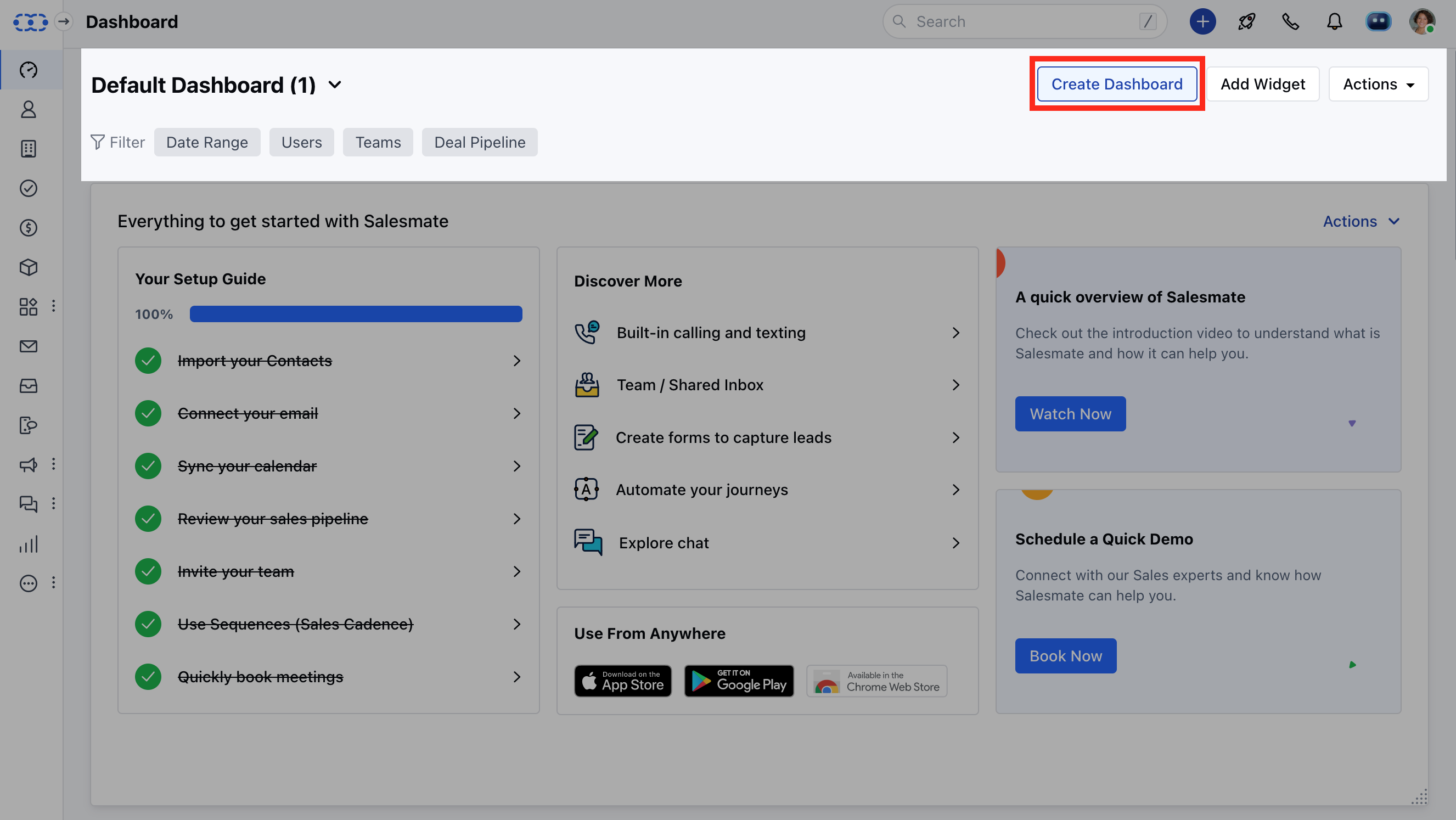This screenshot has height=820, width=1456.
Task: Open Deals dollar icon in sidebar
Action: (28, 228)
